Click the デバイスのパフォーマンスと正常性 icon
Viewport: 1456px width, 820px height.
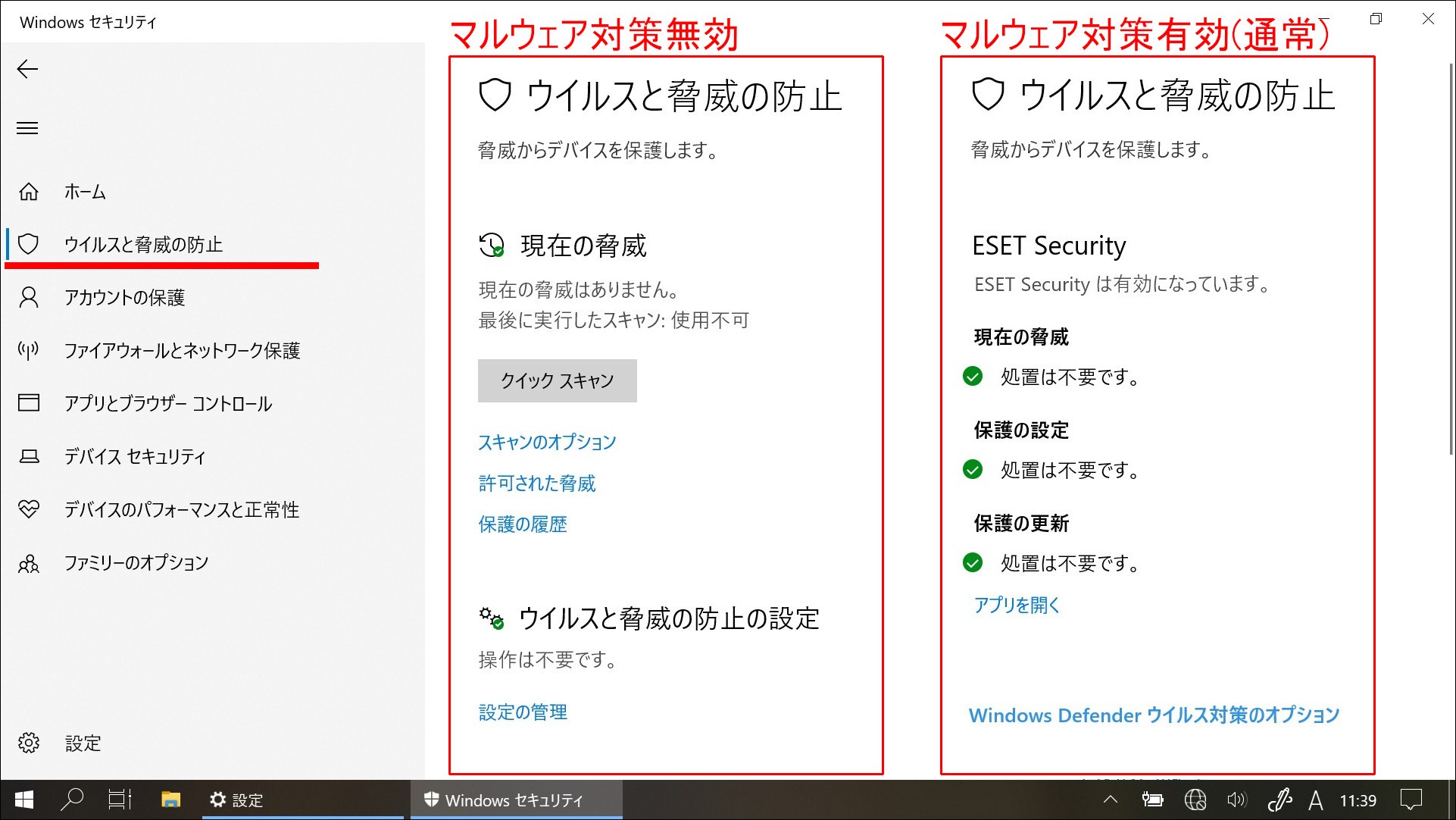coord(27,510)
